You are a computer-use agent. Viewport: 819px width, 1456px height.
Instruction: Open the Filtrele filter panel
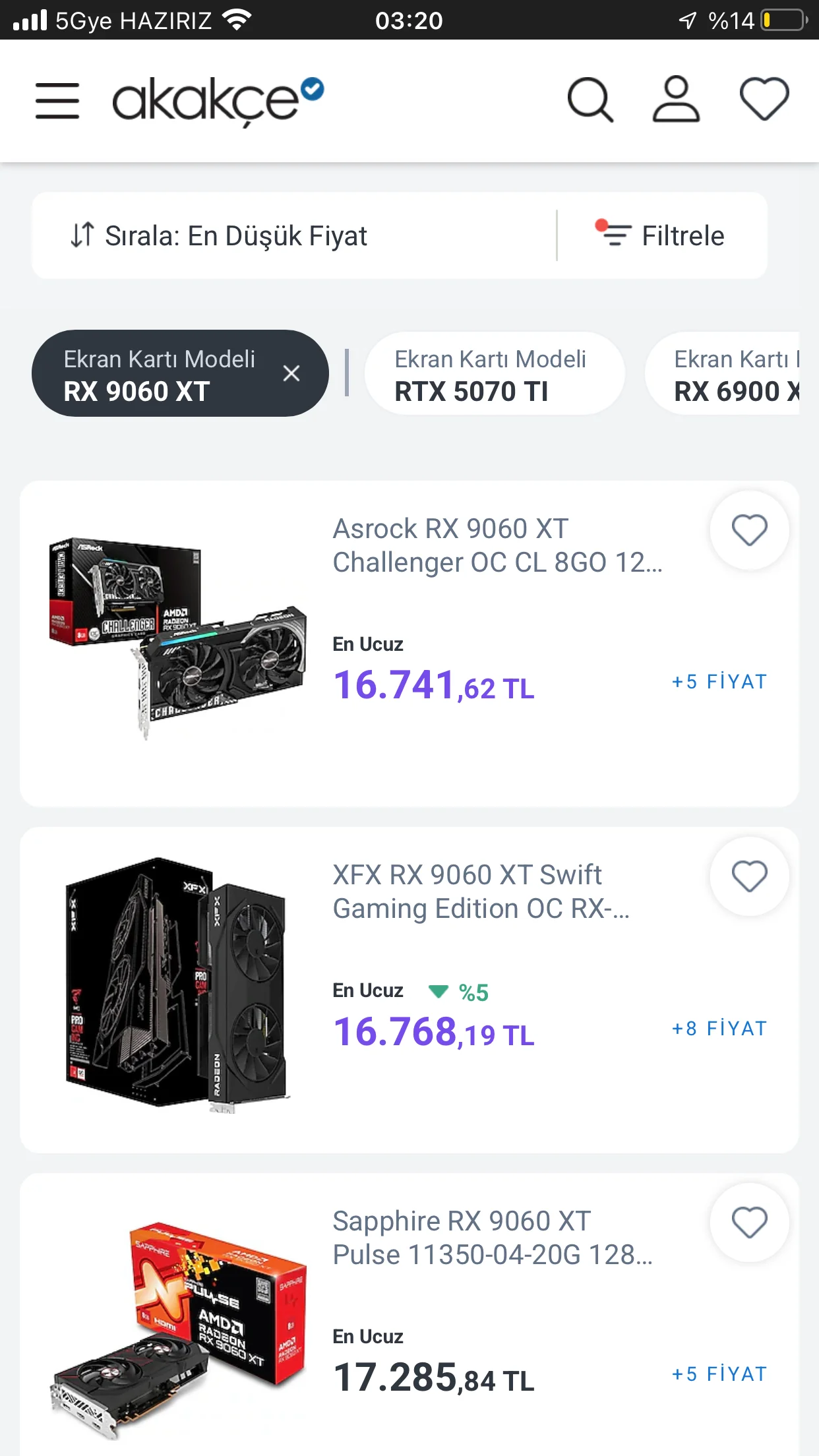click(661, 236)
